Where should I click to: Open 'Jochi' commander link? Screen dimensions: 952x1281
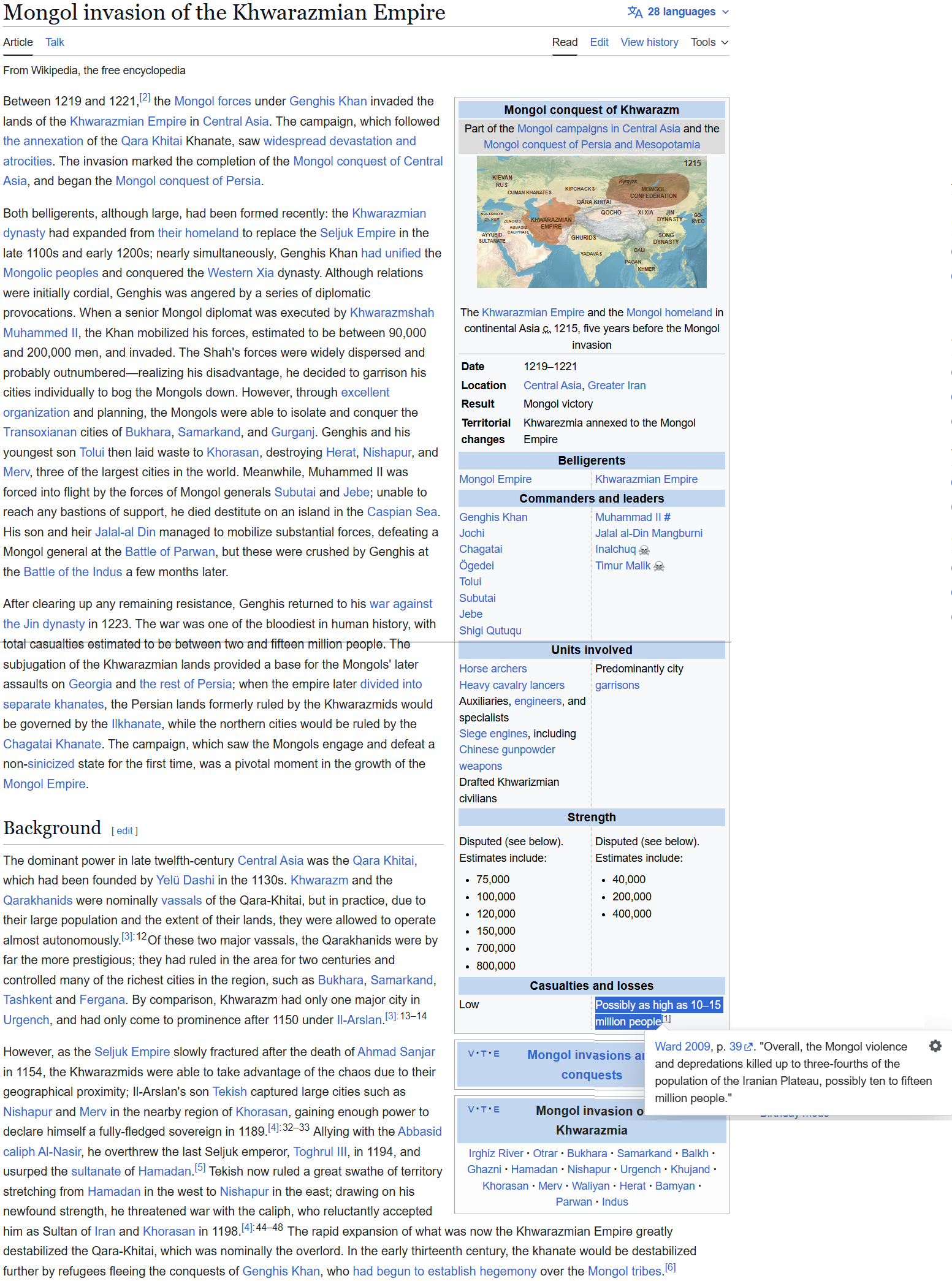pyautogui.click(x=471, y=533)
